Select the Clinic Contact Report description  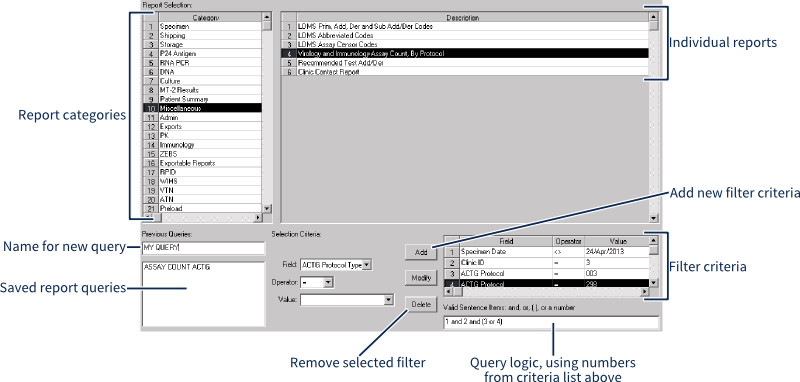(x=472, y=72)
